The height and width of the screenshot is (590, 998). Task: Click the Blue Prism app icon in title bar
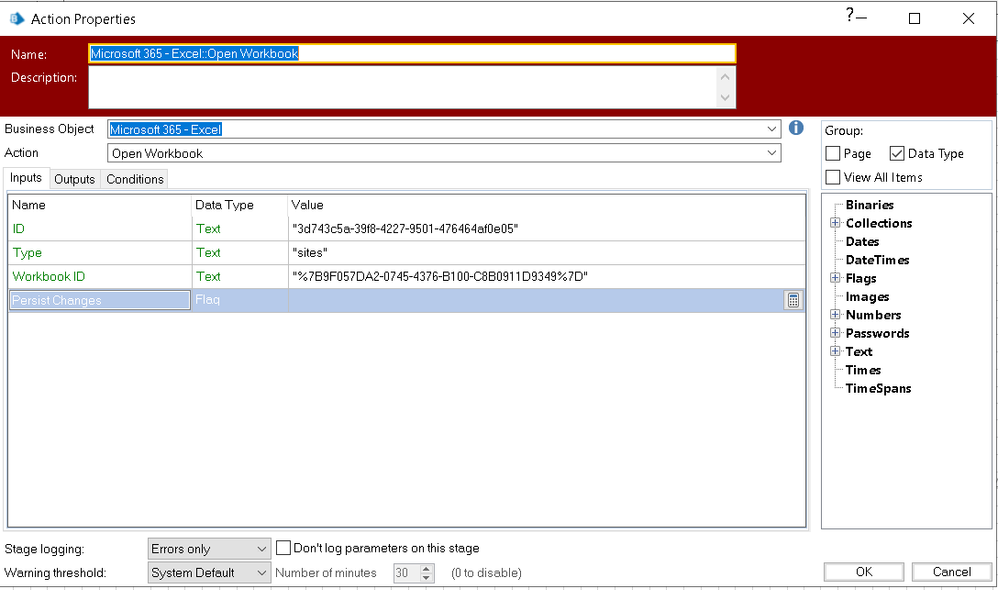(x=17, y=19)
